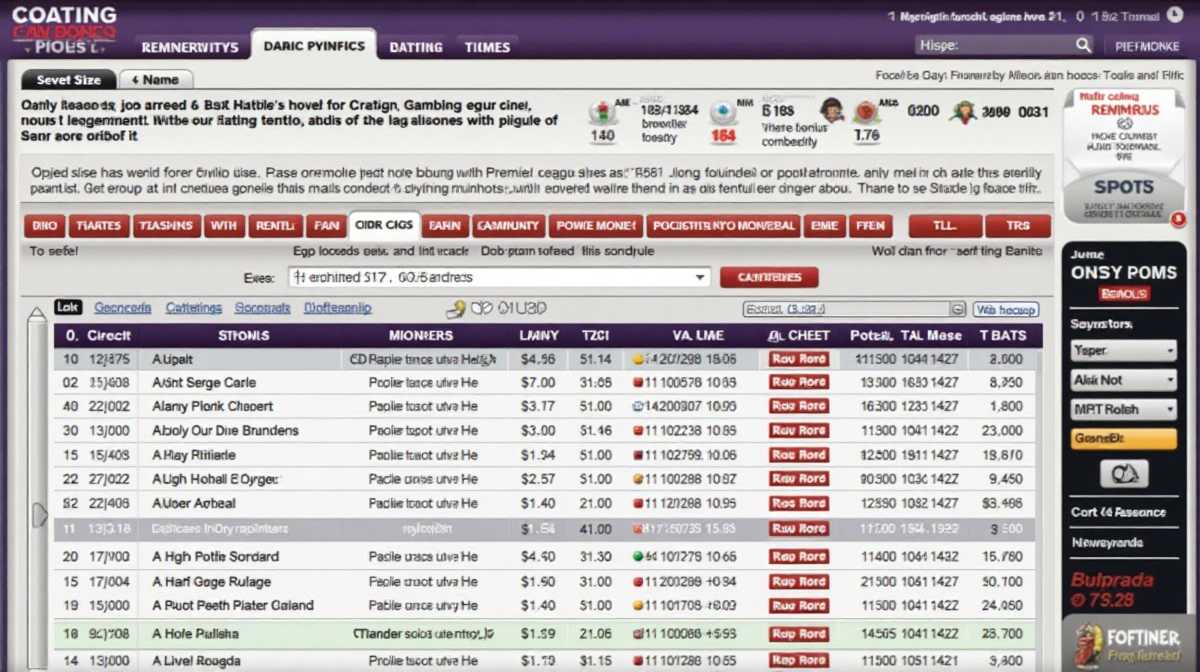Open the Cafetings link above the table

193,309
